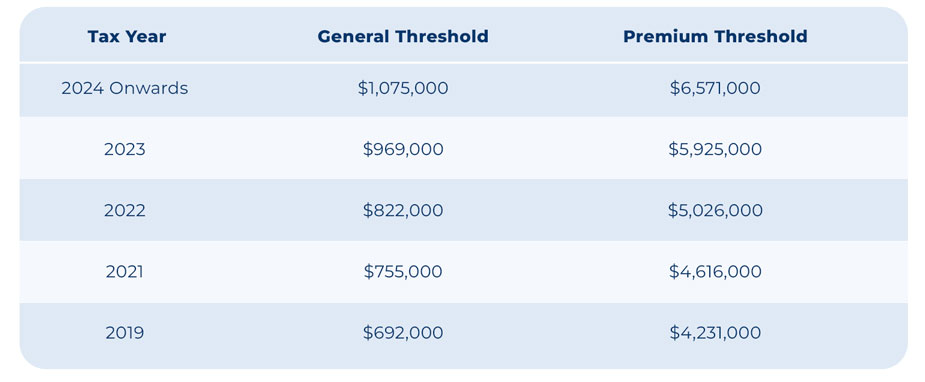Click the Tax Year column header
This screenshot has width=925, height=382.
(x=127, y=37)
